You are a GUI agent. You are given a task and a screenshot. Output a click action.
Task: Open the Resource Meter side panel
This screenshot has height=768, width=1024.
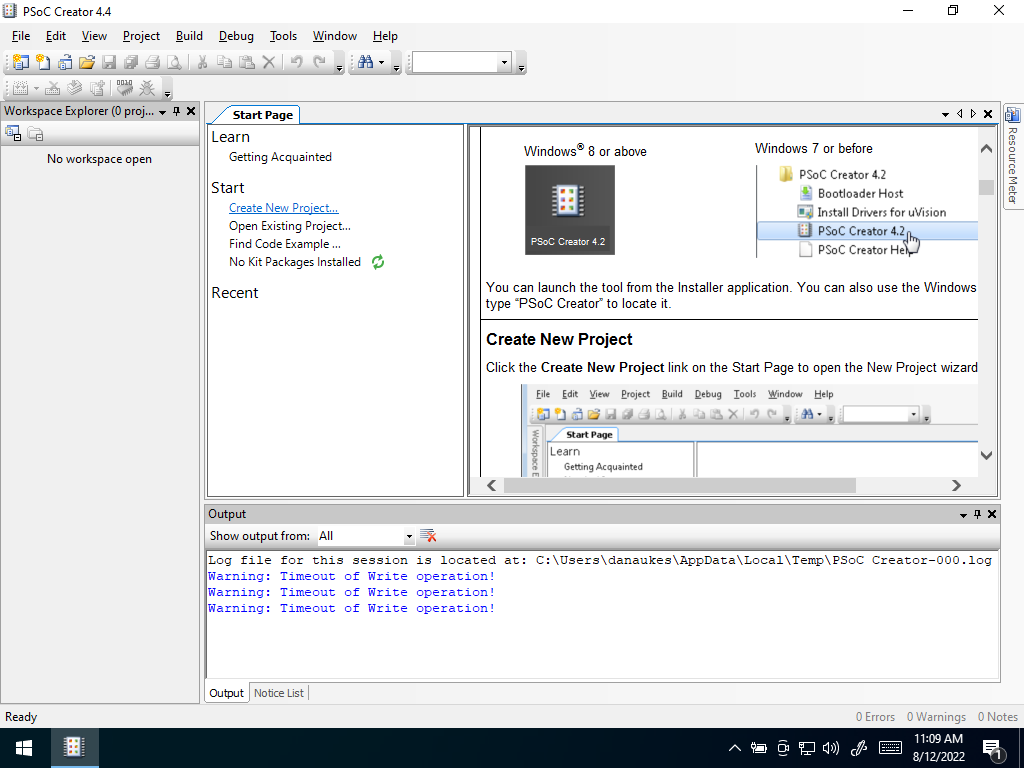pyautogui.click(x=1013, y=156)
